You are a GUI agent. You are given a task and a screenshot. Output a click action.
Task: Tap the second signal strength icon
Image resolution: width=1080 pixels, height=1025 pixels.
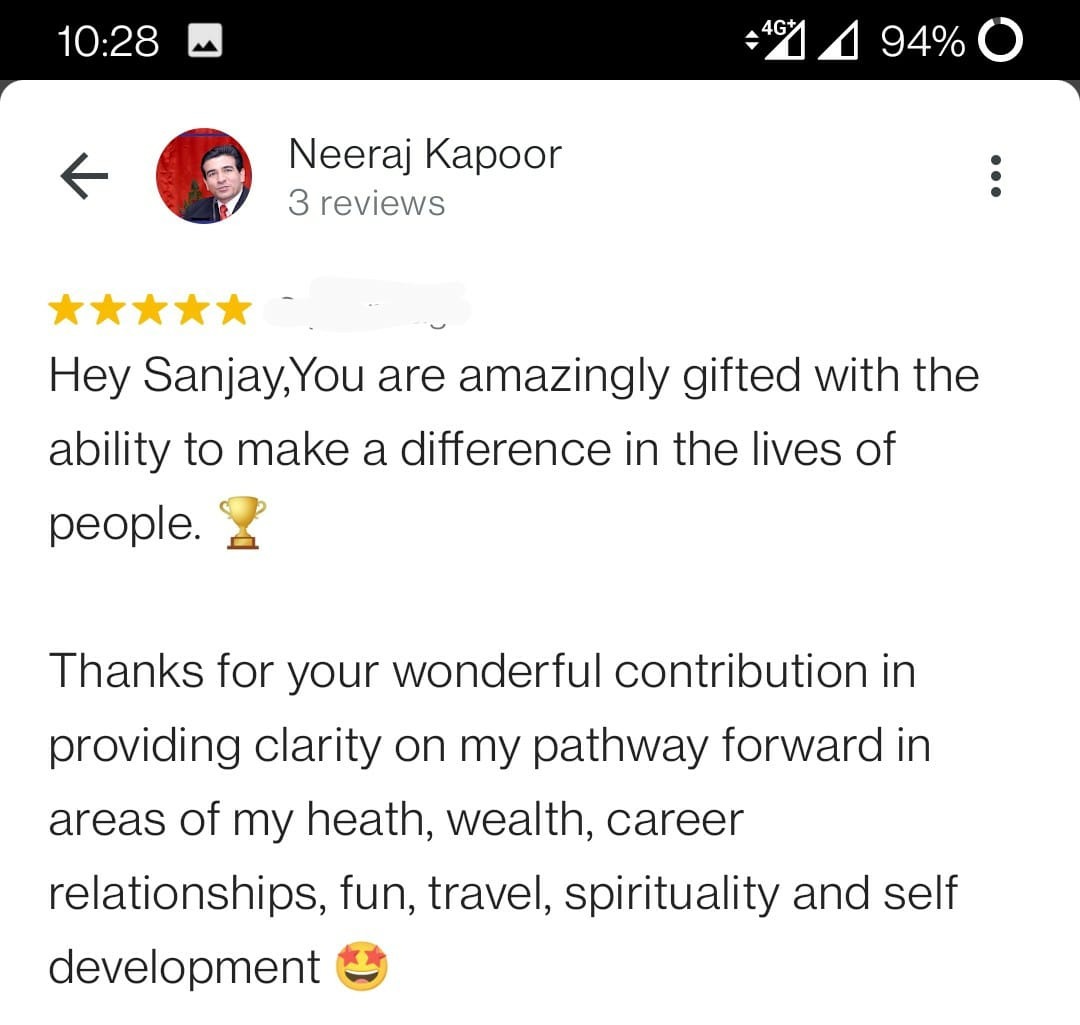coord(842,41)
